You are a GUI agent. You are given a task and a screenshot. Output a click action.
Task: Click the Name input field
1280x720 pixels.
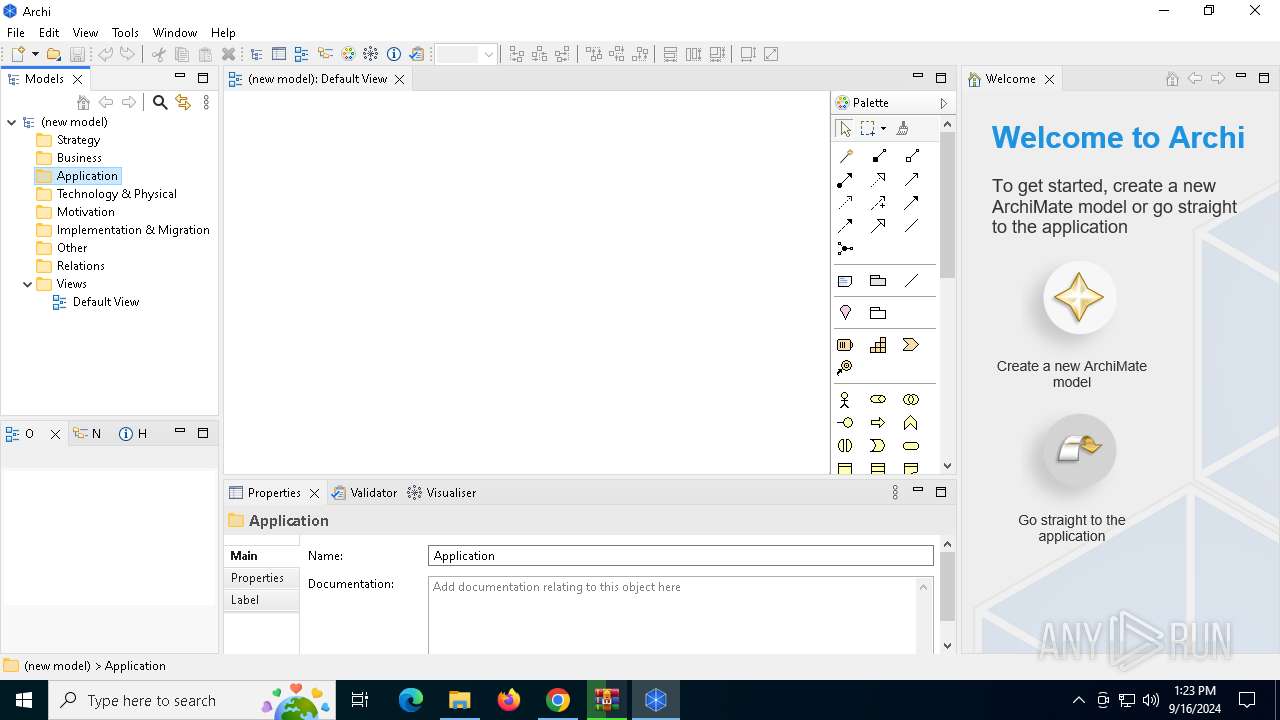[681, 556]
